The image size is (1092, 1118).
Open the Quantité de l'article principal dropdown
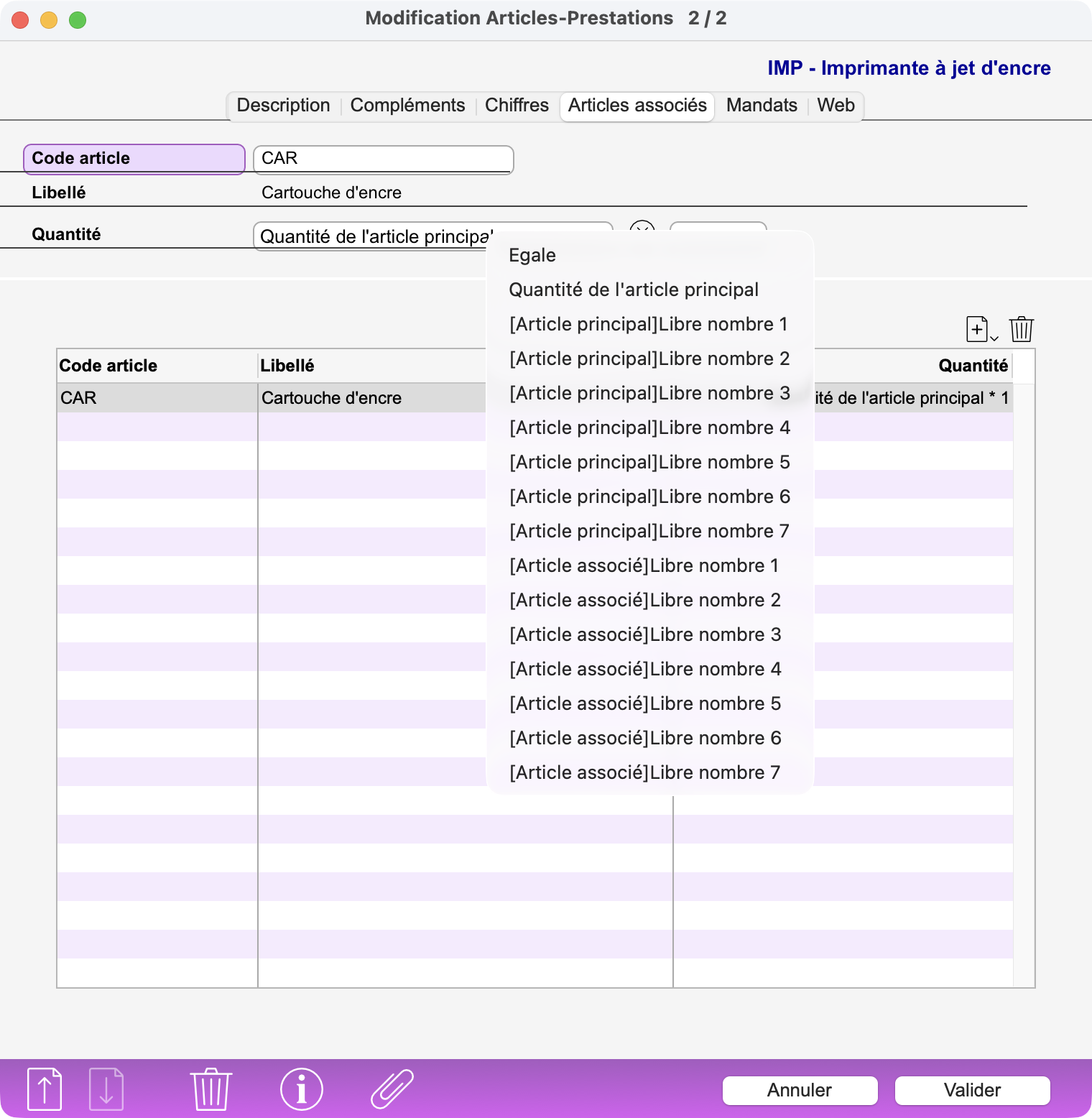[432, 236]
